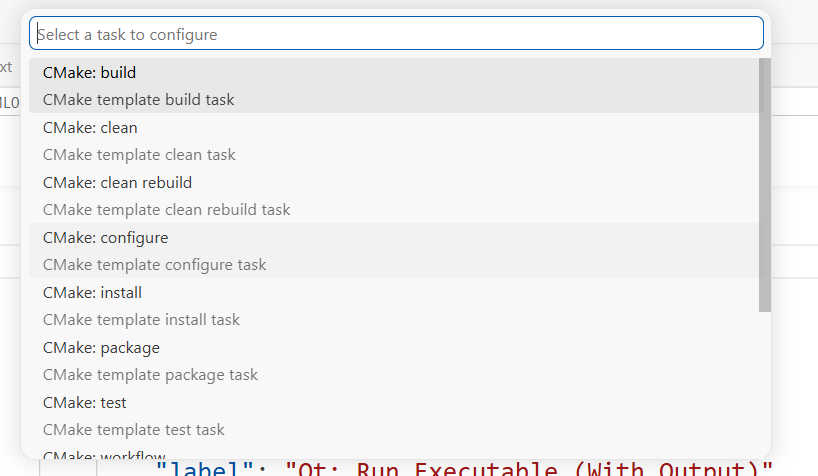This screenshot has width=818, height=476.
Task: Click 'CMake template test task' description text
Action: (x=134, y=430)
